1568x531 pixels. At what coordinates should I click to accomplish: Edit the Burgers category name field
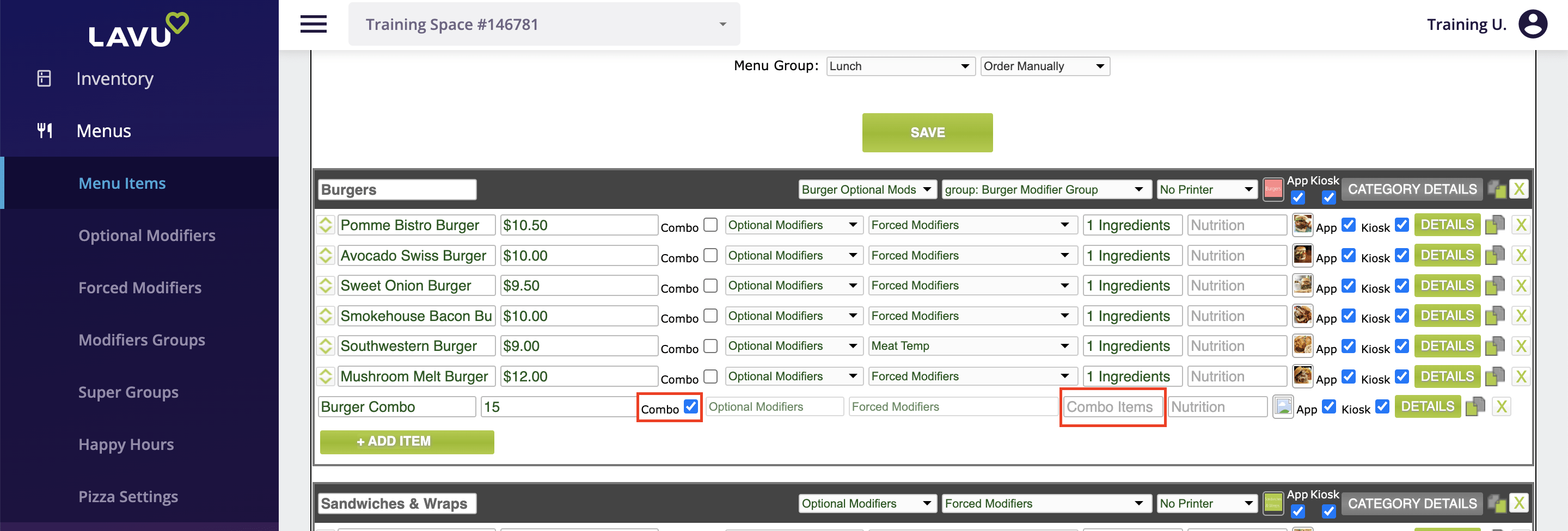click(397, 190)
